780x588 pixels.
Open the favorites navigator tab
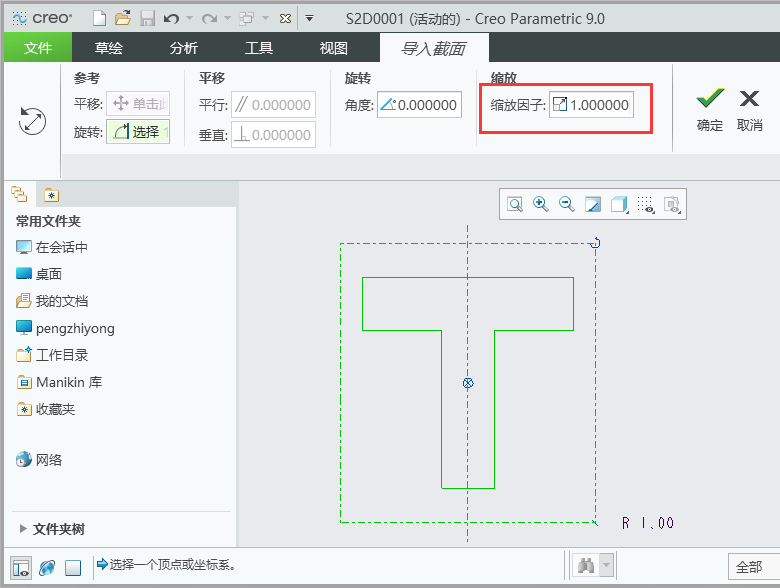[x=51, y=195]
